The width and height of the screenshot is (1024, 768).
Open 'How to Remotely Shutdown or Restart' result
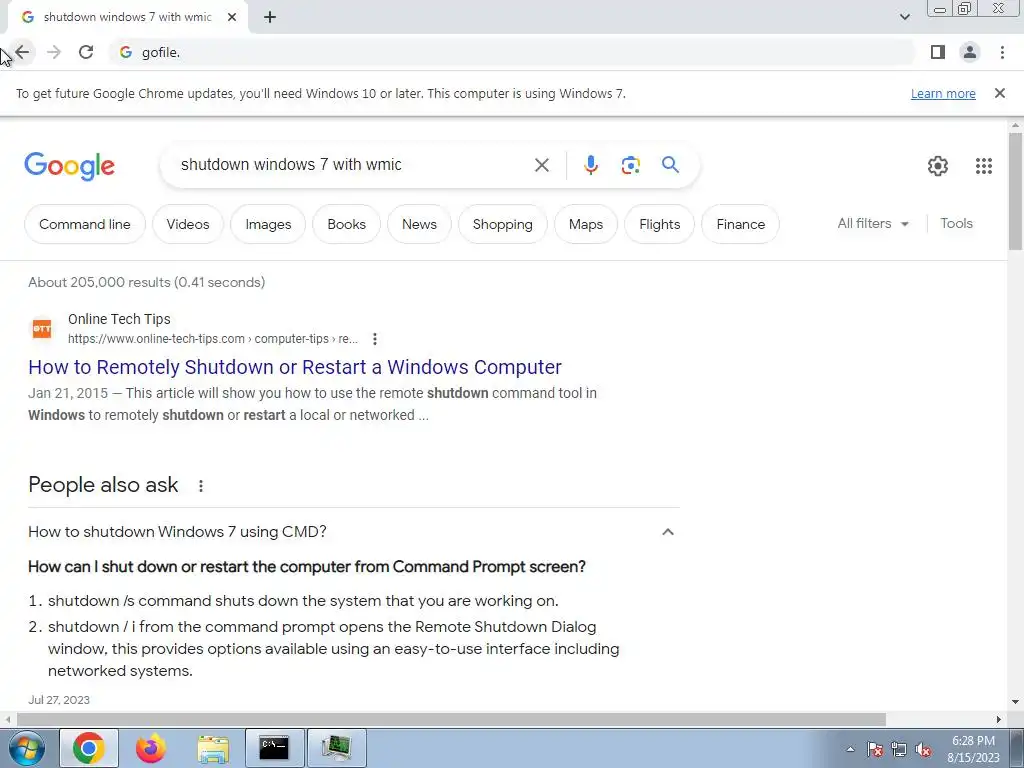pyautogui.click(x=295, y=367)
